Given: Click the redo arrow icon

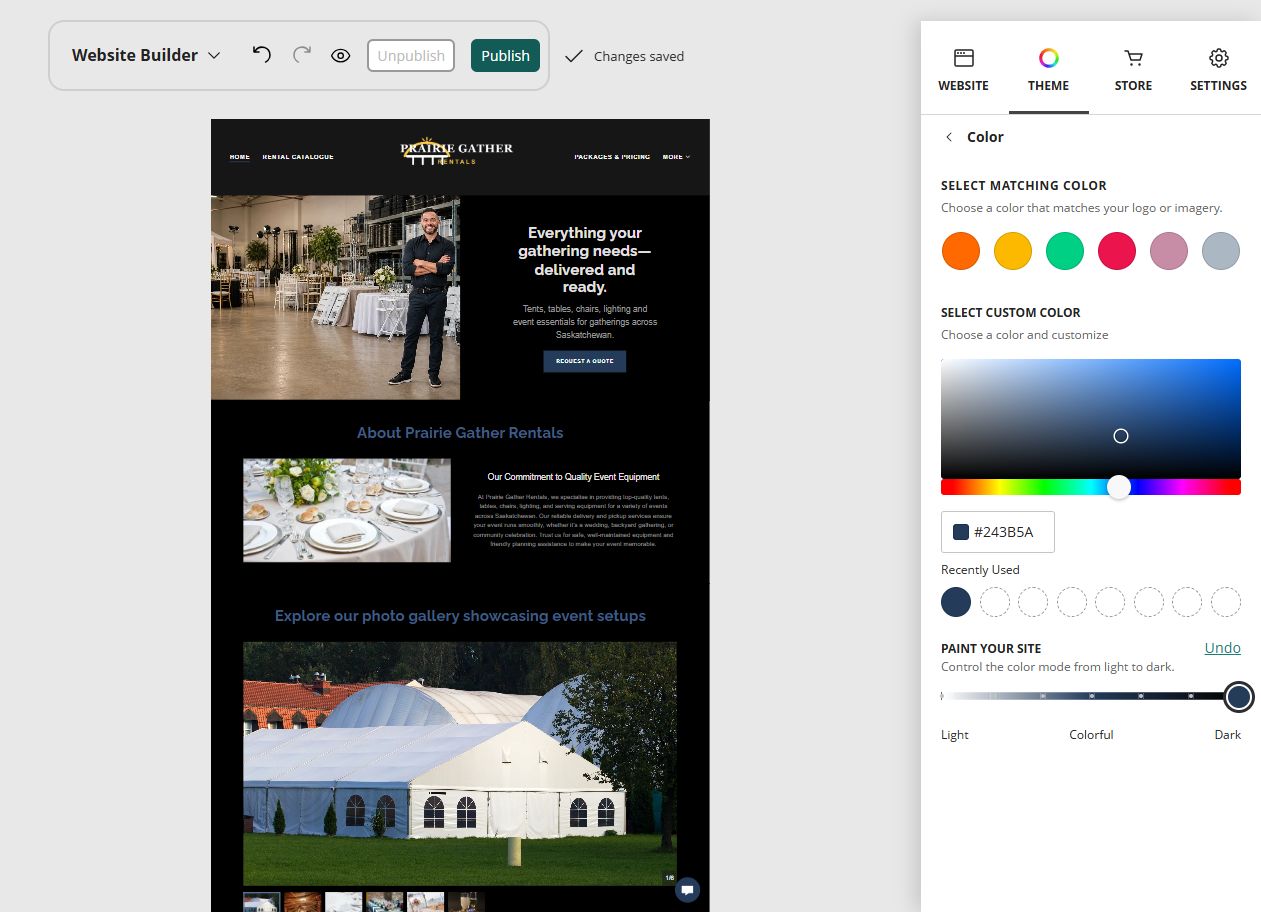Looking at the screenshot, I should coord(301,55).
